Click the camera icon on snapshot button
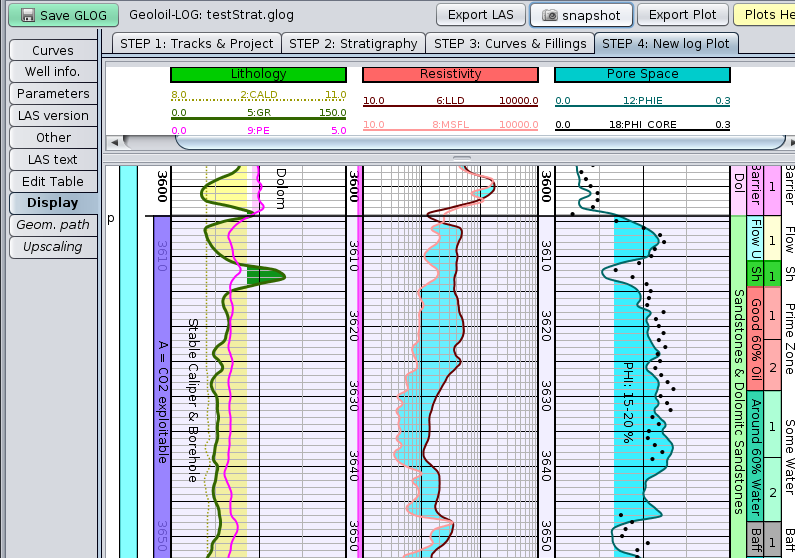The width and height of the screenshot is (795, 558). pyautogui.click(x=550, y=15)
